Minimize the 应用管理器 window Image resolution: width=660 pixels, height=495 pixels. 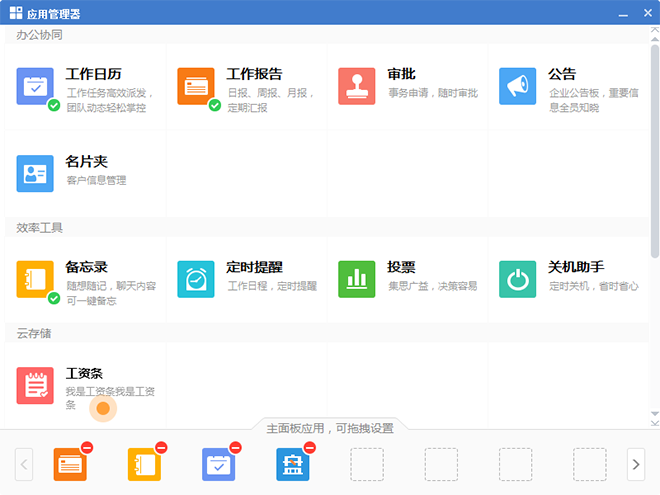coord(623,14)
